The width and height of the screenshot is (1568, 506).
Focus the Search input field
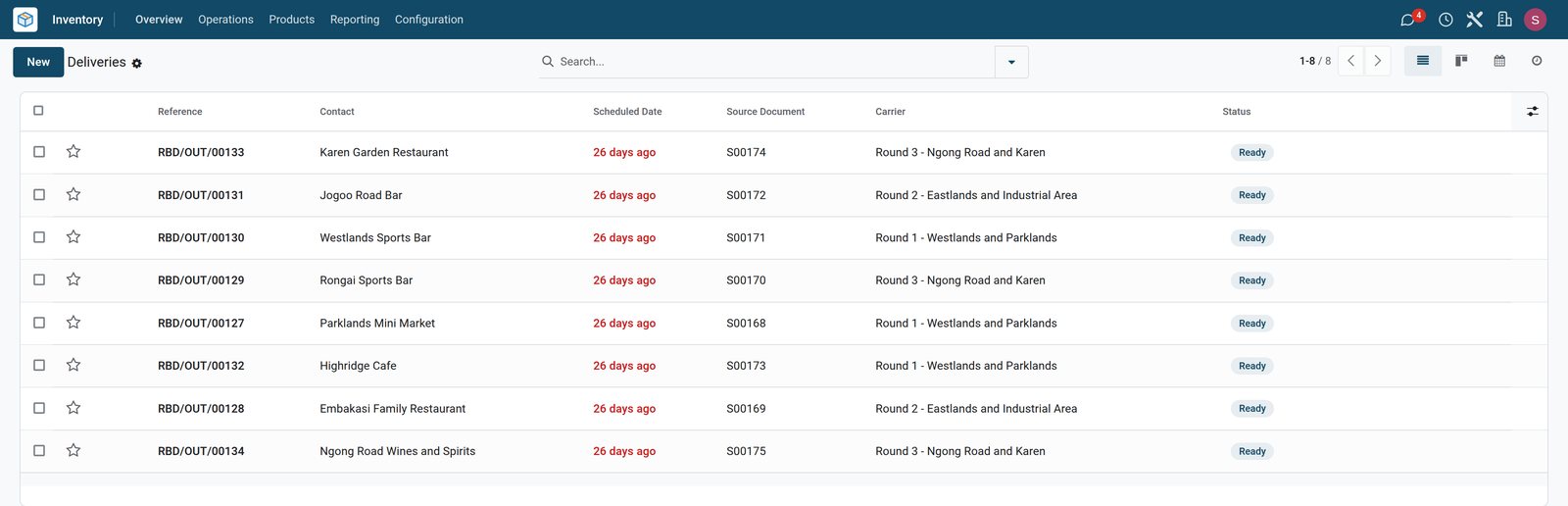[x=774, y=61]
